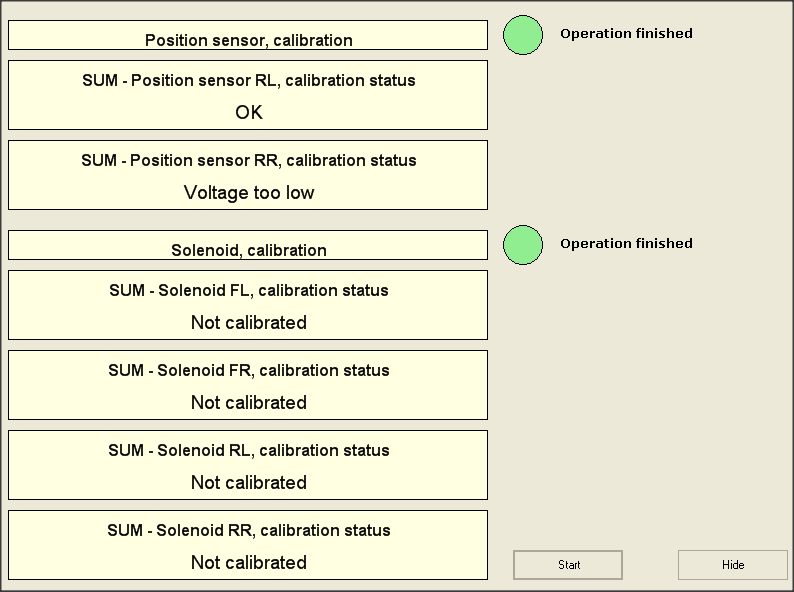Click the "Voltage too low" status value
This screenshot has height=592, width=794.
(248, 192)
